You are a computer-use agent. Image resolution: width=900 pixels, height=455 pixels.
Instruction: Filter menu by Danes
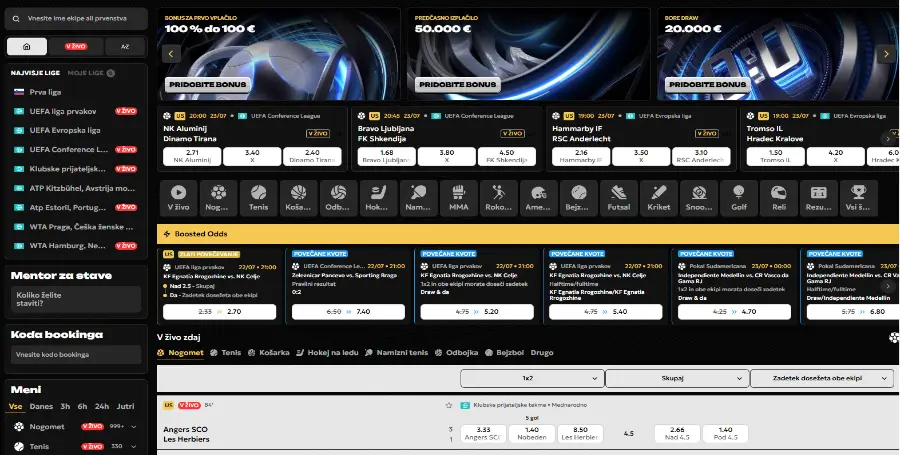tap(41, 406)
